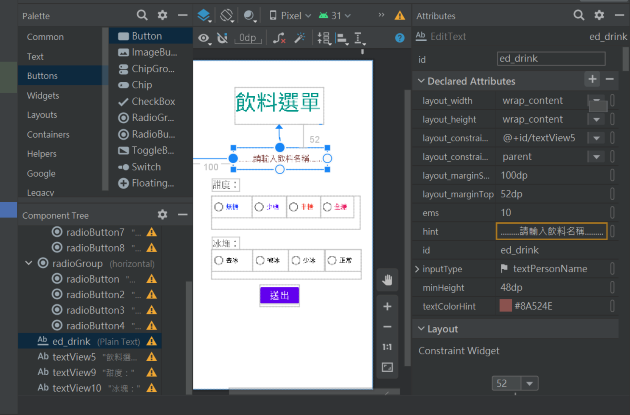Minimize the Component Tree panel
The image size is (630, 415).
(x=183, y=215)
